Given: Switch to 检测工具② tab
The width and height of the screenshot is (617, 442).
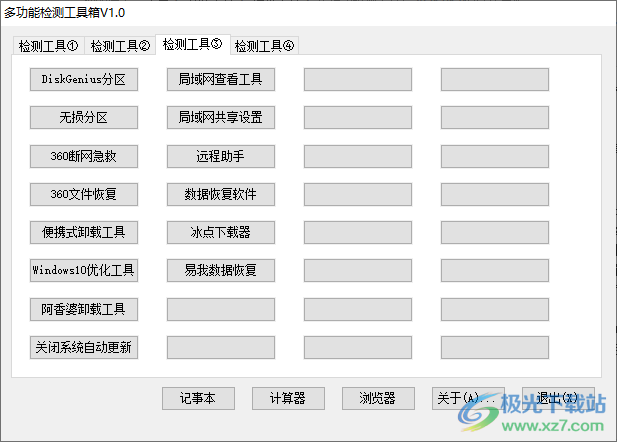Looking at the screenshot, I should click(x=120, y=46).
